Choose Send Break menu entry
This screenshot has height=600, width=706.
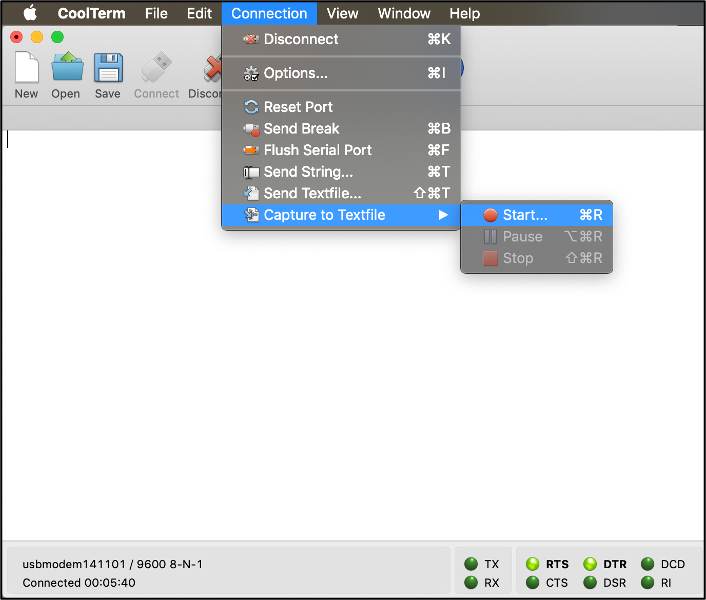(x=301, y=128)
